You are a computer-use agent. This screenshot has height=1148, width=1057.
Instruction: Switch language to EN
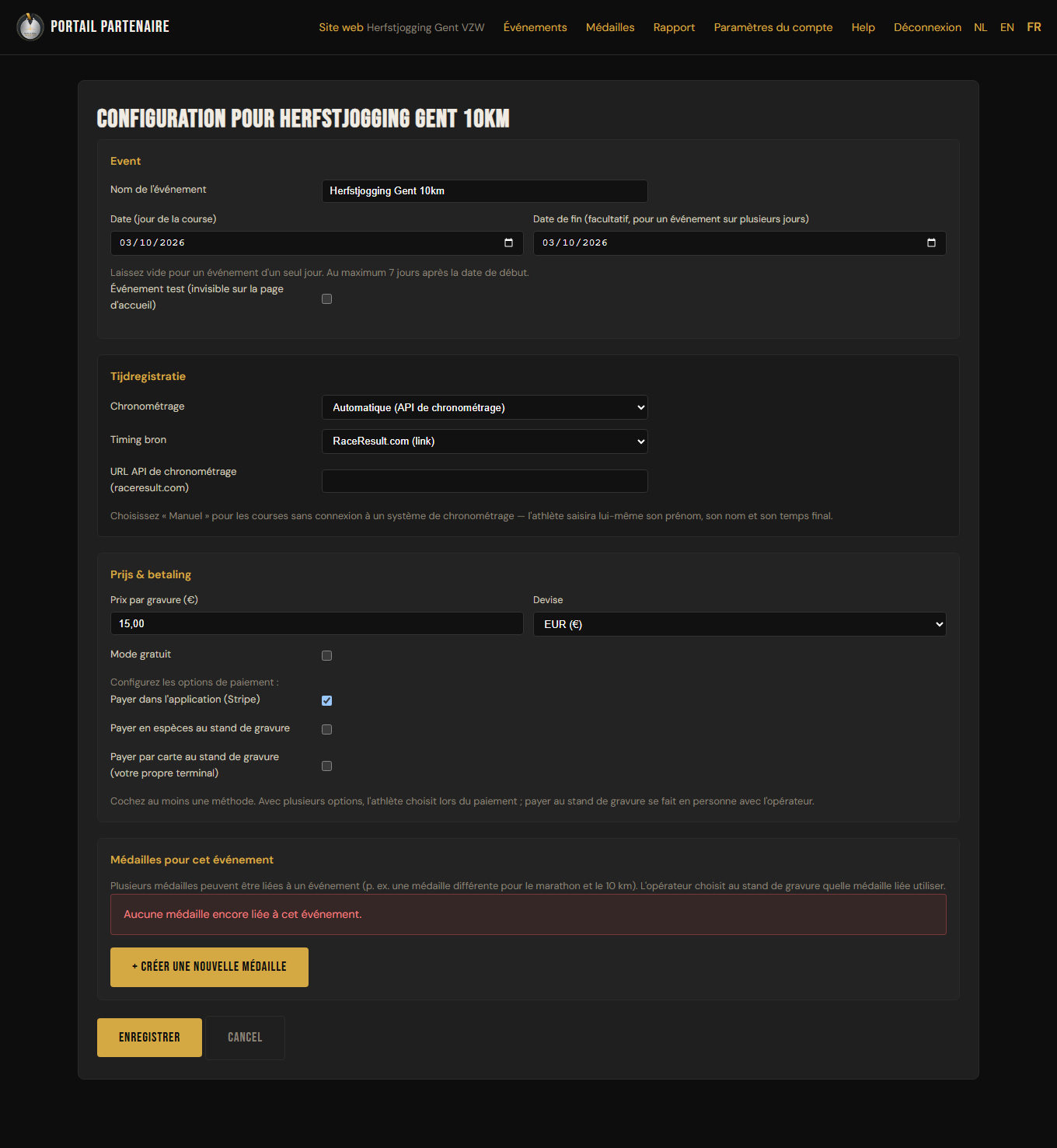[1007, 27]
